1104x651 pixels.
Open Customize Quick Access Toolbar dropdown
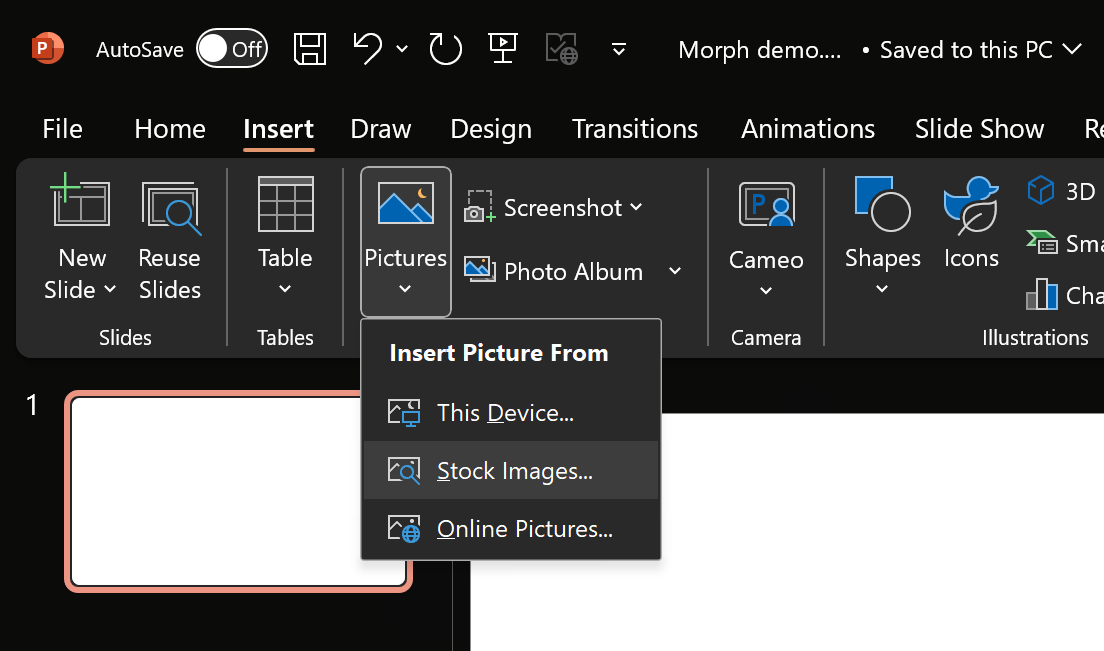[619, 49]
